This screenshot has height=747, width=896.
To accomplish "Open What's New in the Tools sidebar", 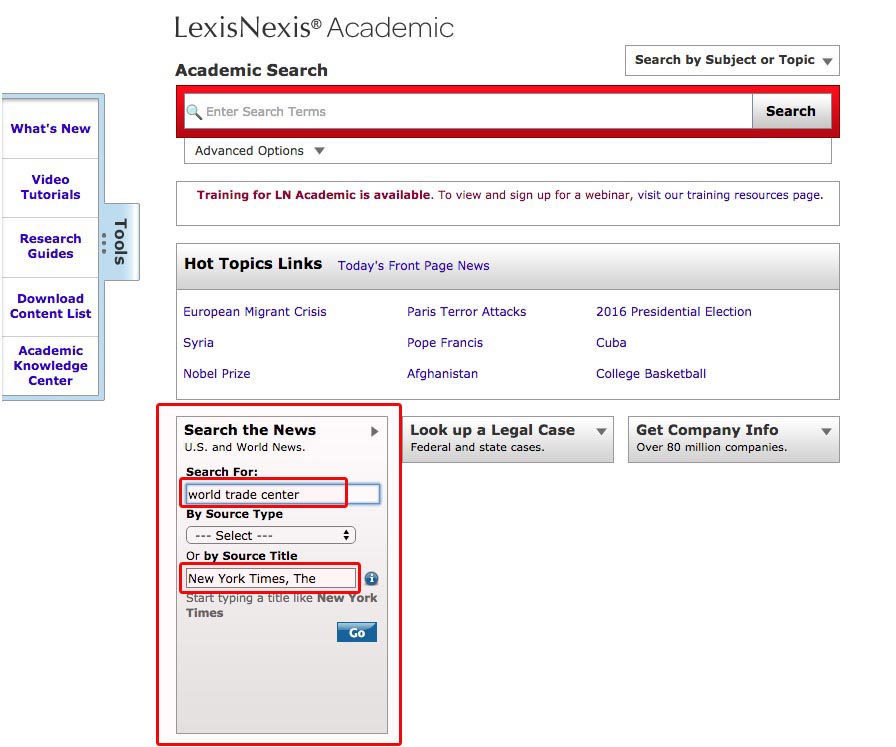I will point(50,129).
